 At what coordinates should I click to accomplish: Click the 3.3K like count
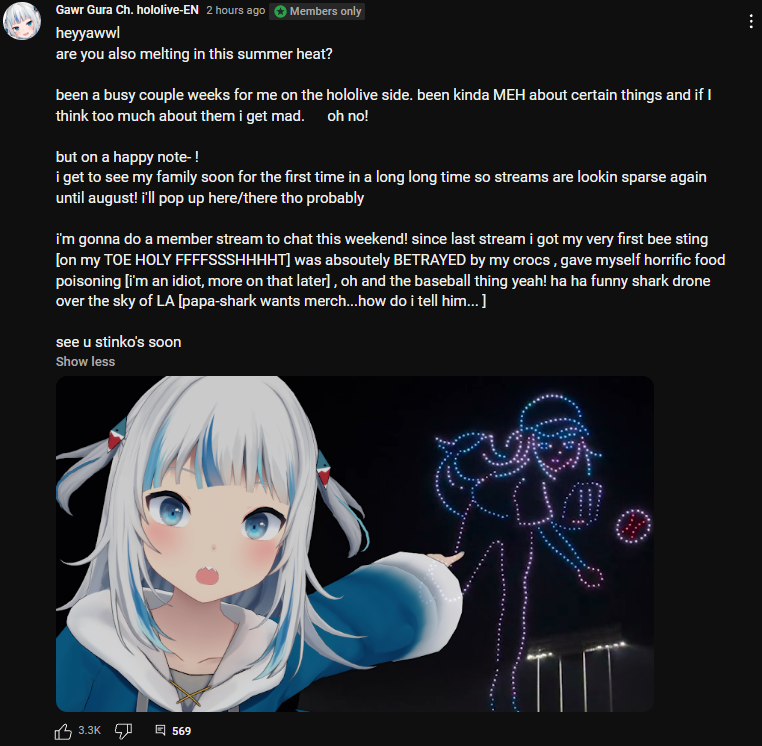89,730
